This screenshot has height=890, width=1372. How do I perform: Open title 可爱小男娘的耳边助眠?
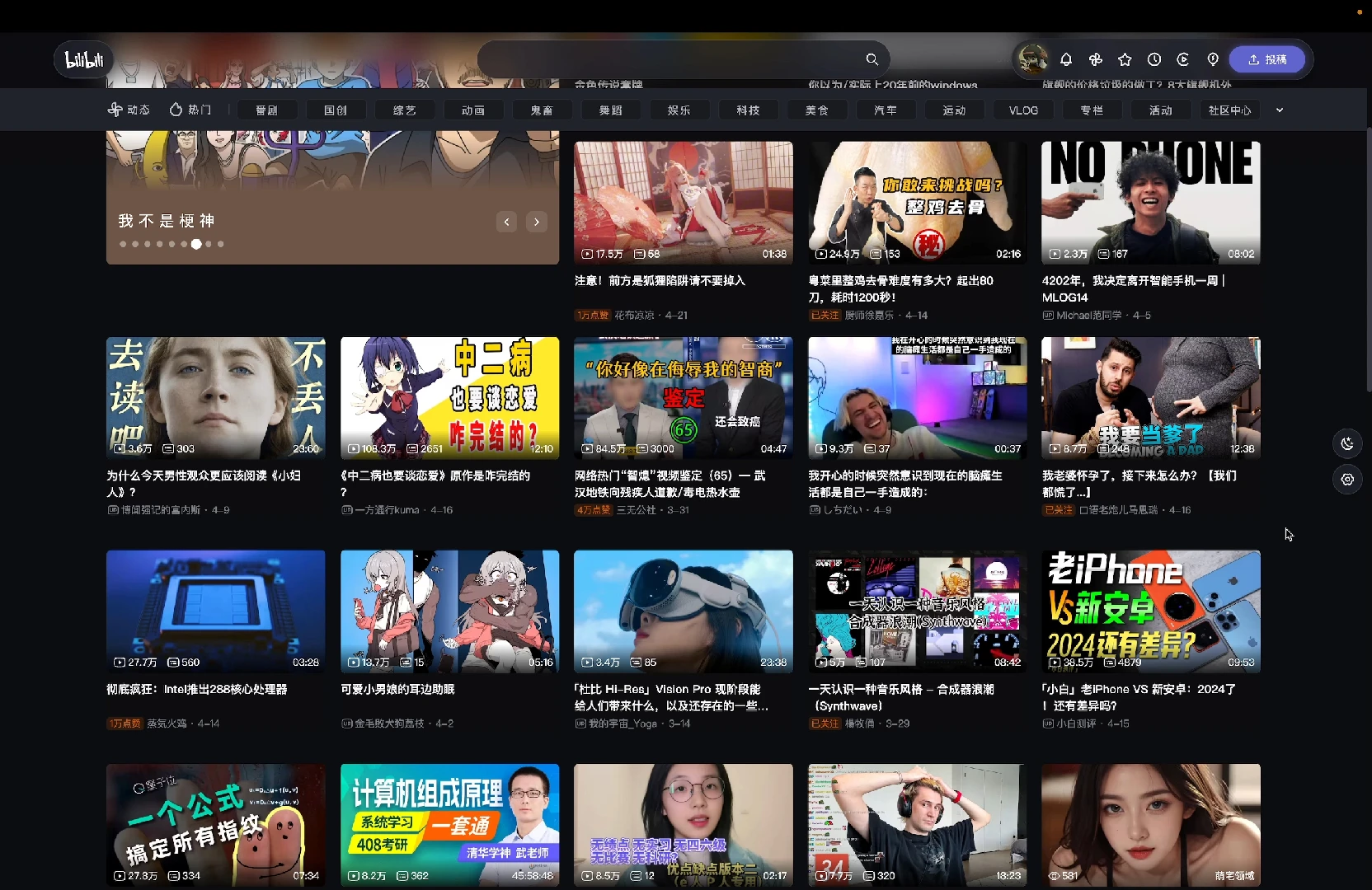click(x=397, y=690)
